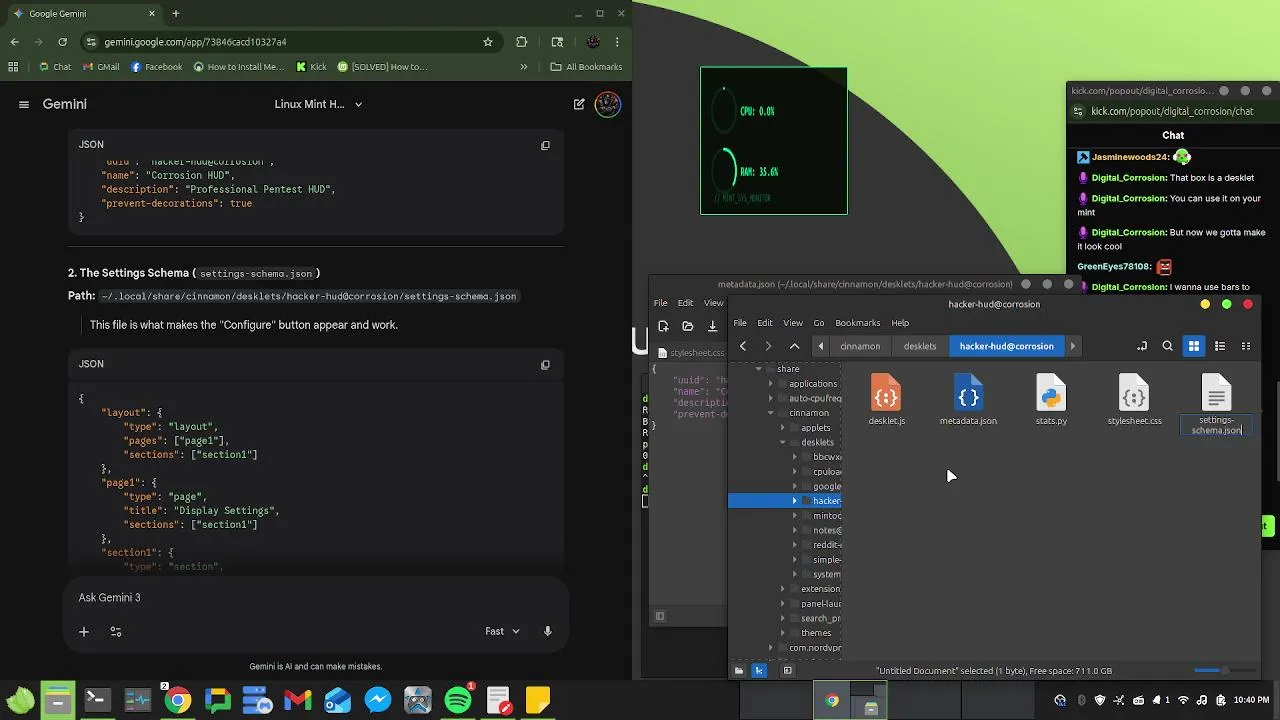Select the stats.py Python file
This screenshot has height=720, width=1280.
point(1051,391)
